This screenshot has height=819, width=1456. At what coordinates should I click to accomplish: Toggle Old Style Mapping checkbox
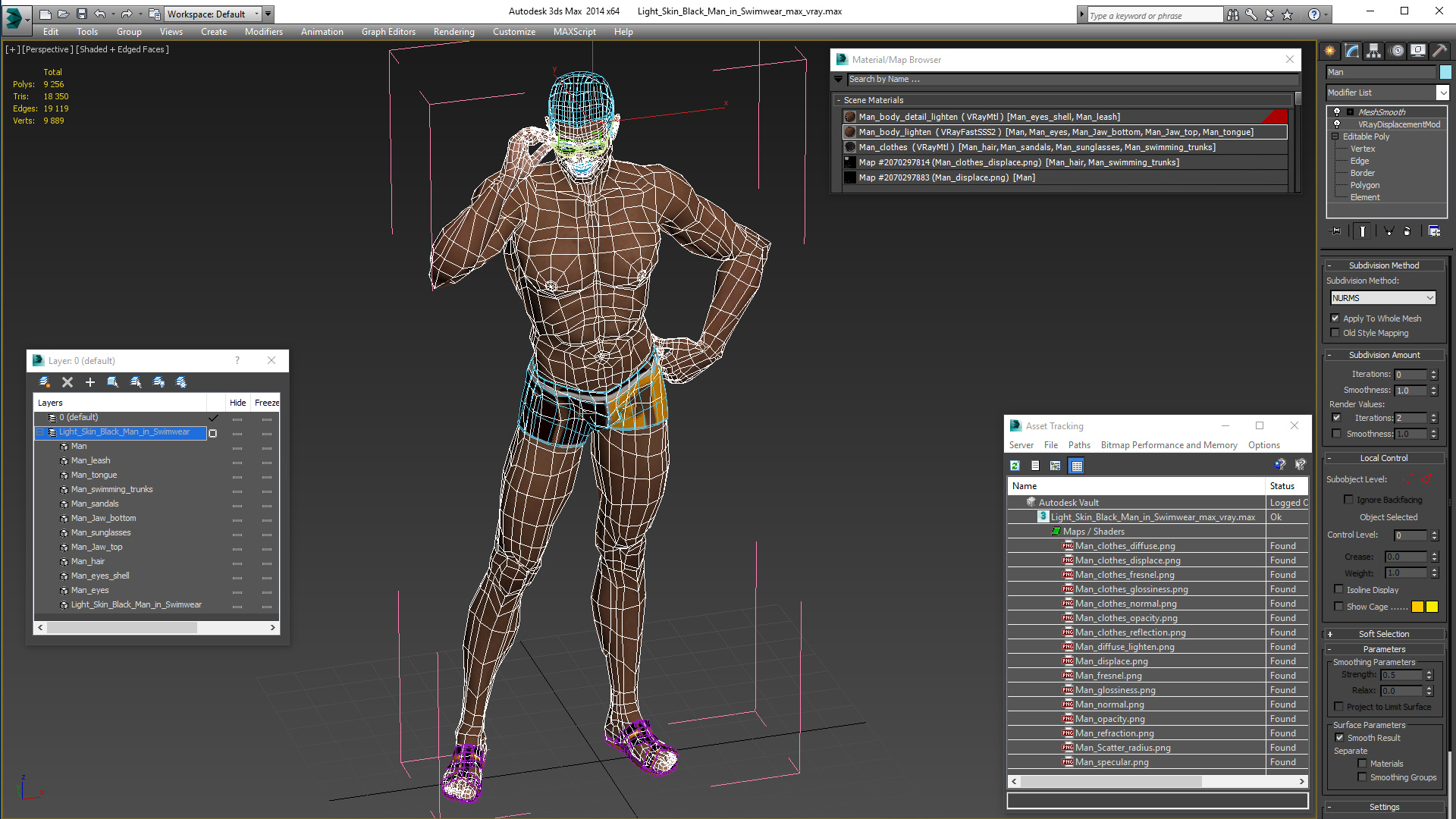(x=1335, y=333)
